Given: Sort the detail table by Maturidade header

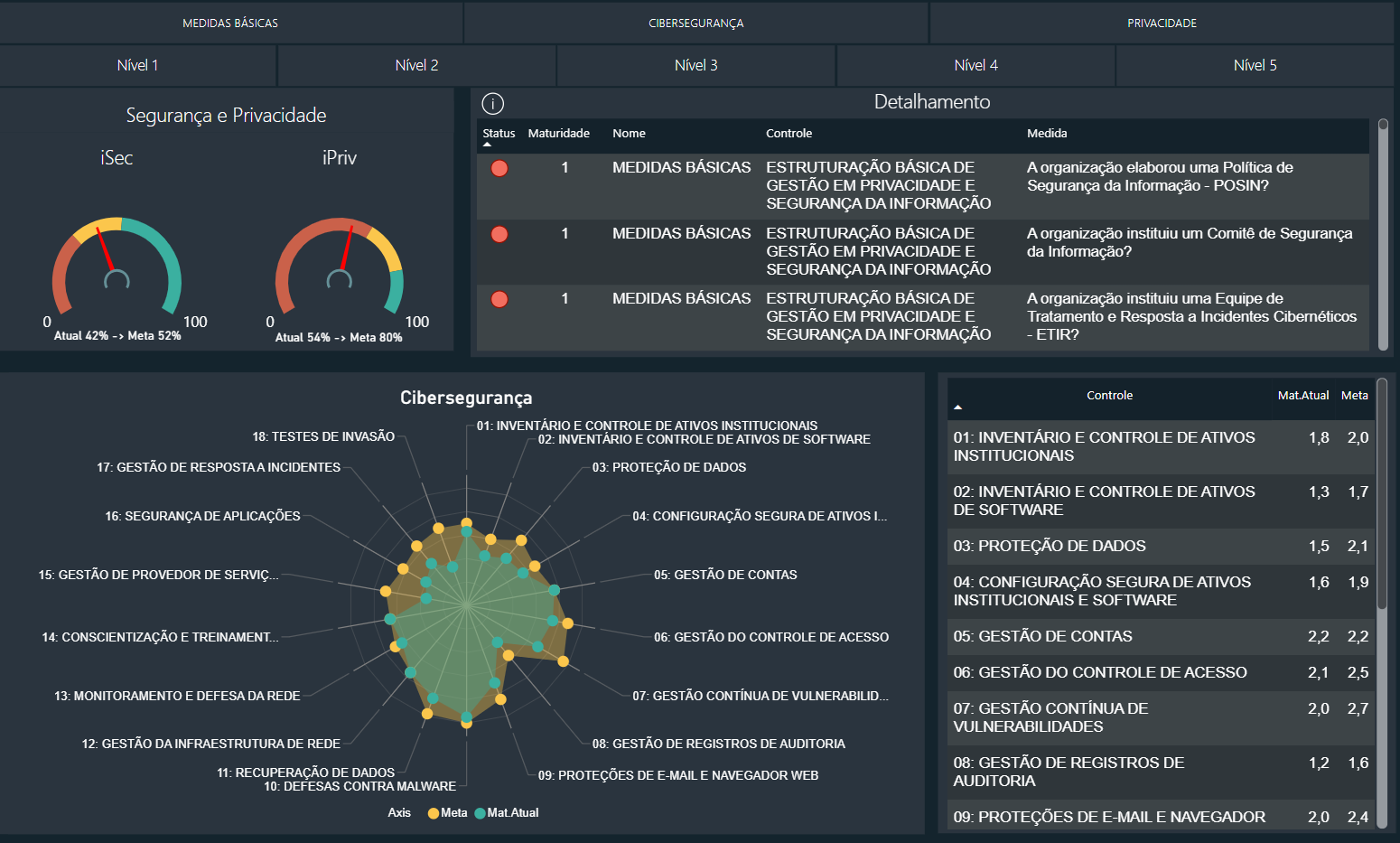Looking at the screenshot, I should tap(558, 134).
